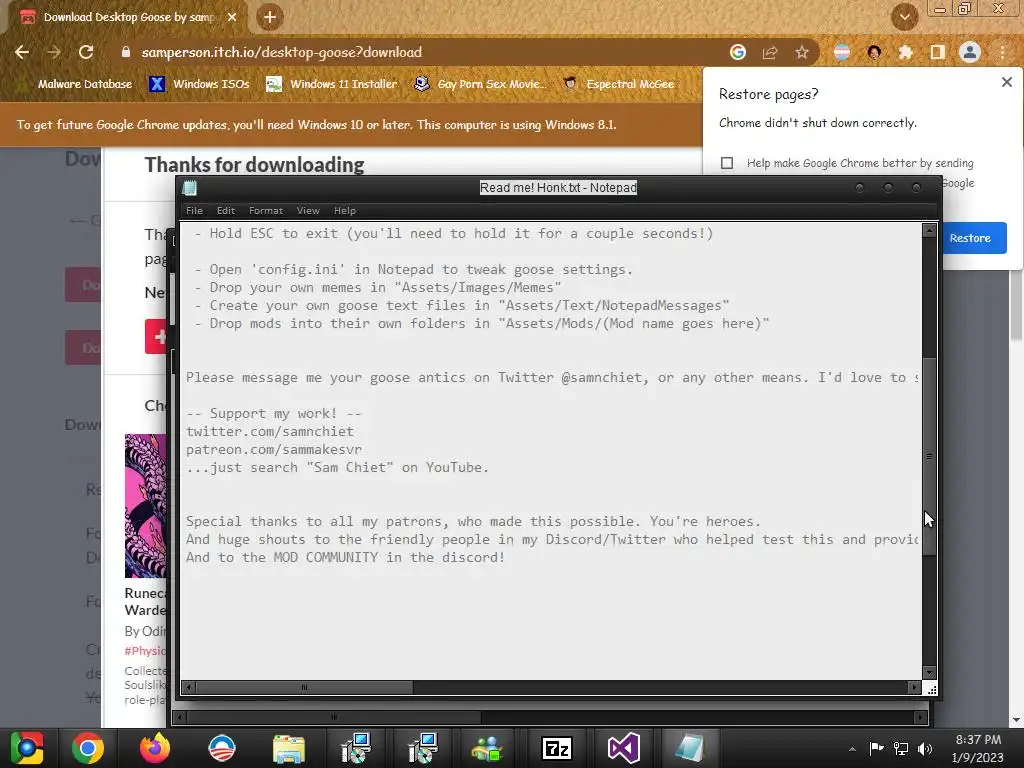Open Chrome's three-dot menu

coord(1002,52)
